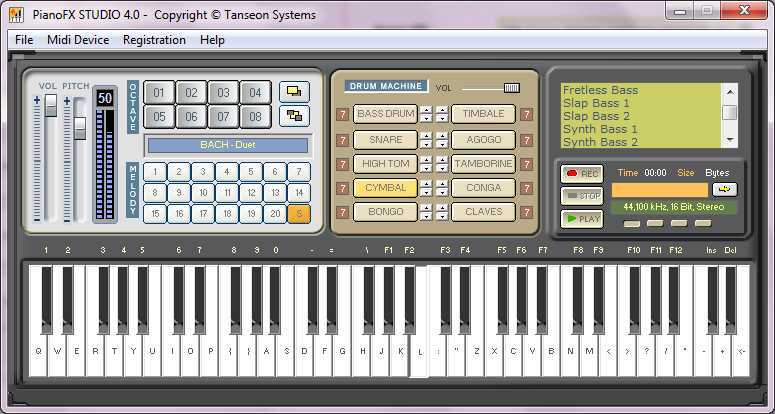
Task: Click the number box left of SNARE
Action: pos(343,140)
